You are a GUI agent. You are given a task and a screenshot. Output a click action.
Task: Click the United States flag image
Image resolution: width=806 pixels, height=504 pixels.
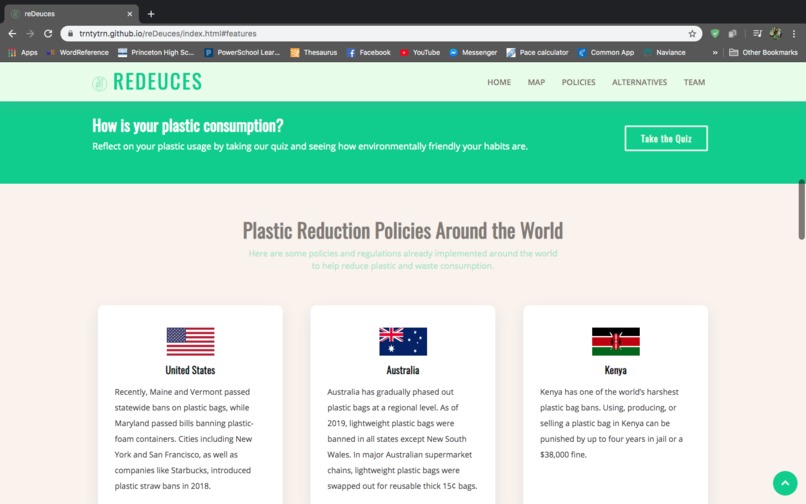coord(190,341)
